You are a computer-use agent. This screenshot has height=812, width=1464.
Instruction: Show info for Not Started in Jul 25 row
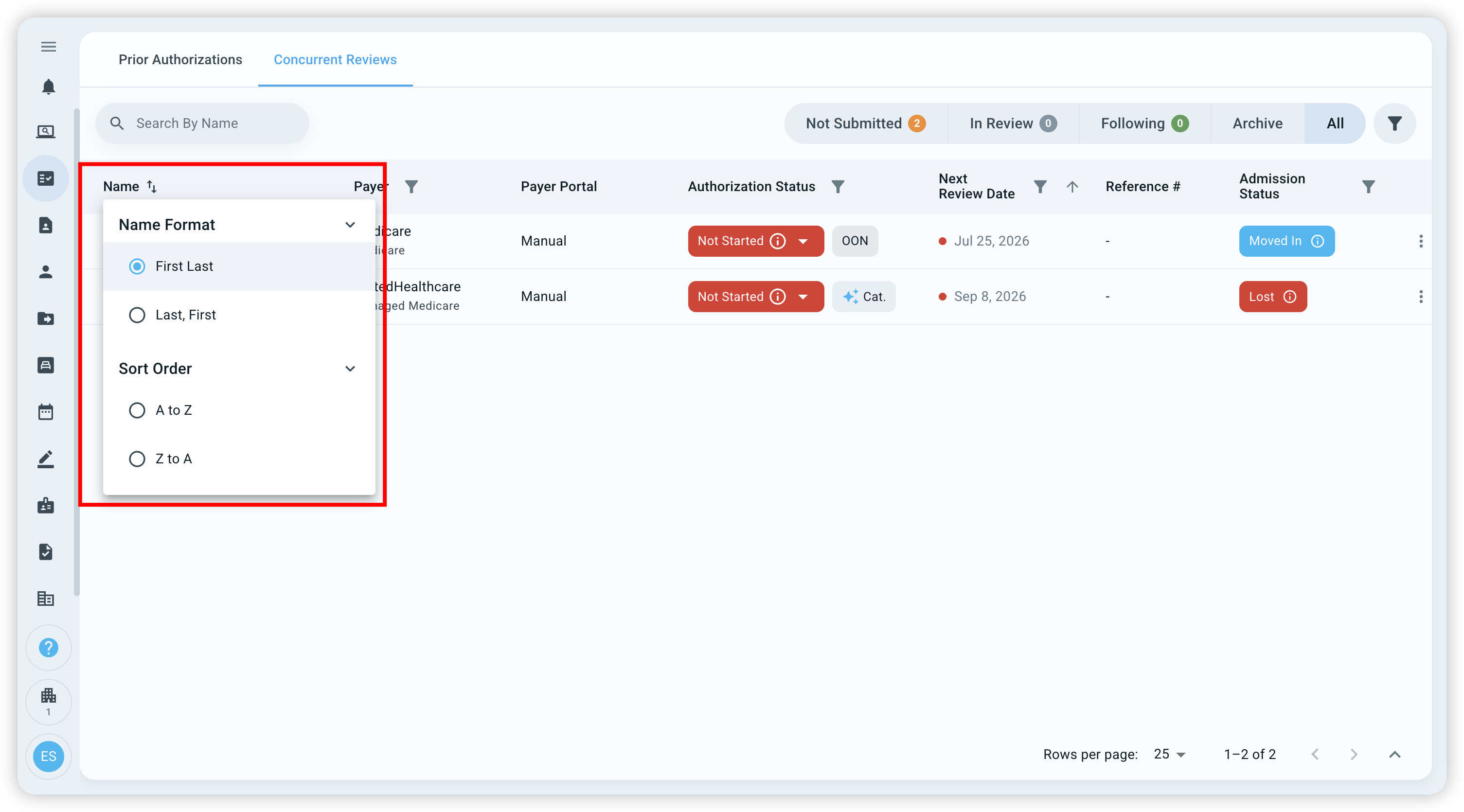pyautogui.click(x=777, y=241)
